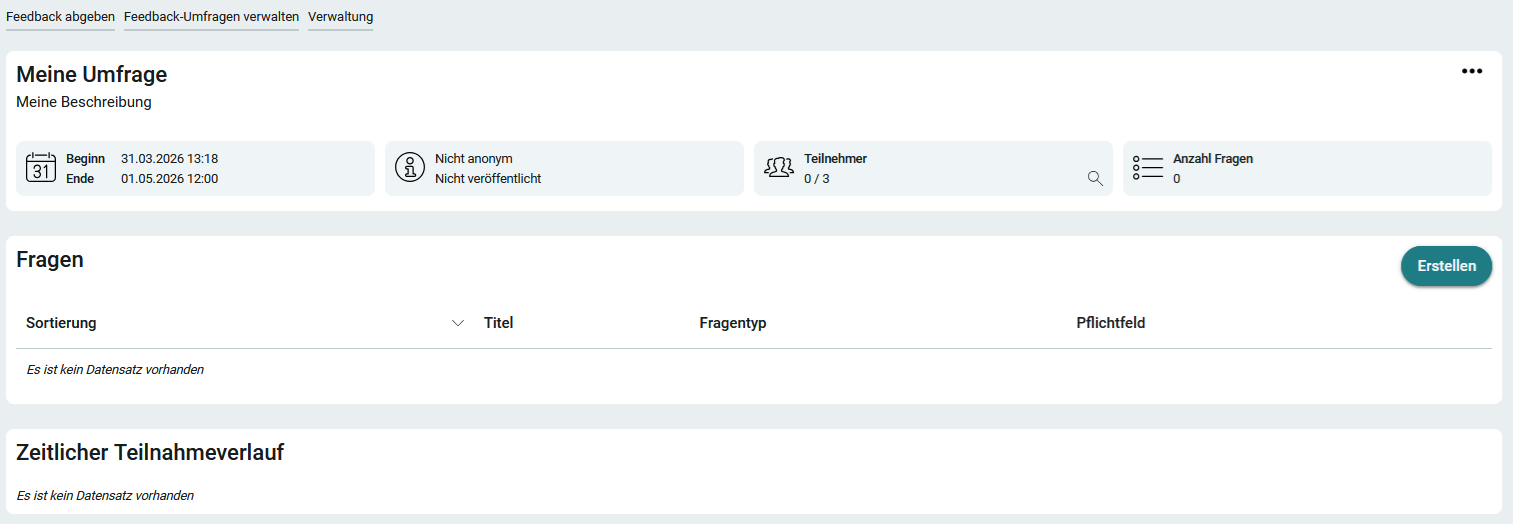The image size is (1513, 524).
Task: Click the info icon next to Nicht anonym
Action: click(410, 168)
